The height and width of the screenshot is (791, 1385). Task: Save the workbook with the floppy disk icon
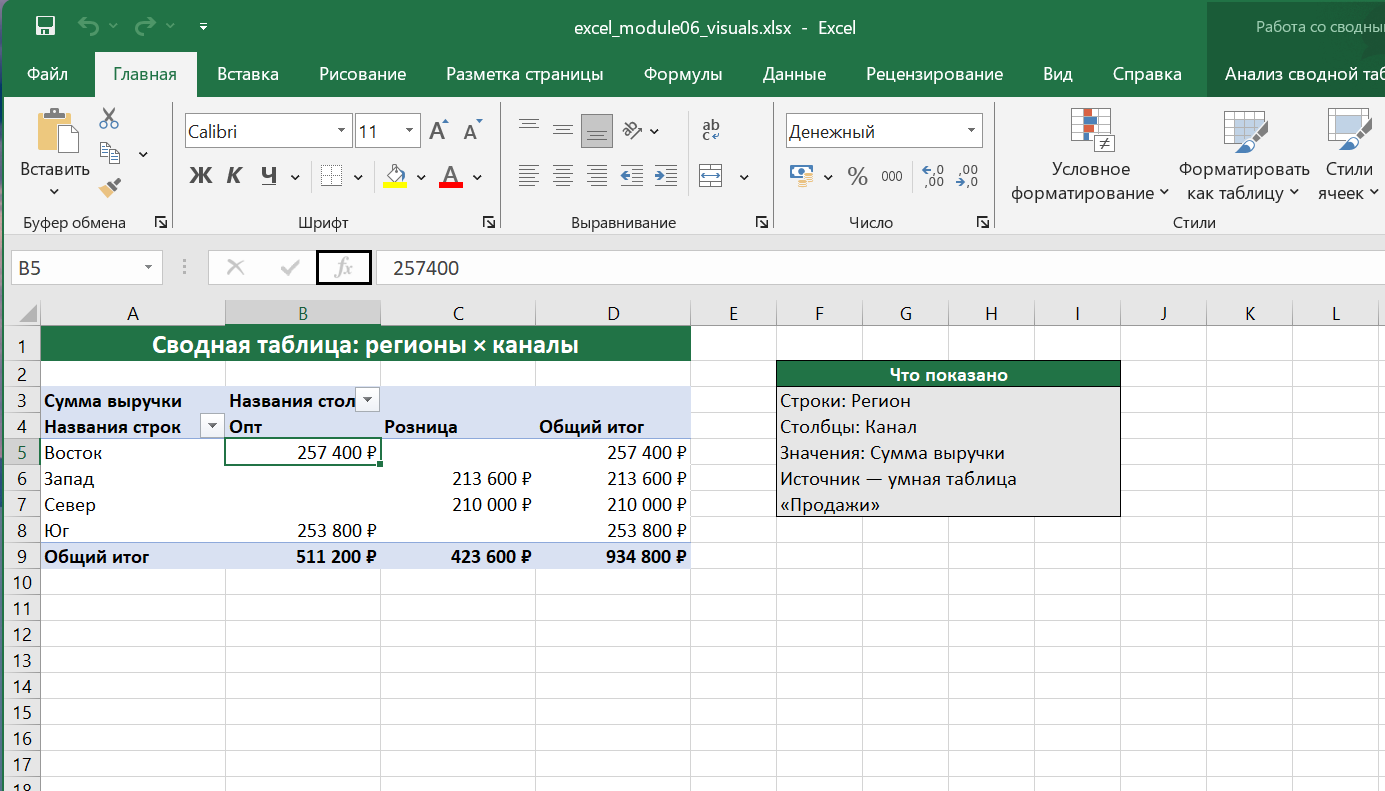click(44, 26)
